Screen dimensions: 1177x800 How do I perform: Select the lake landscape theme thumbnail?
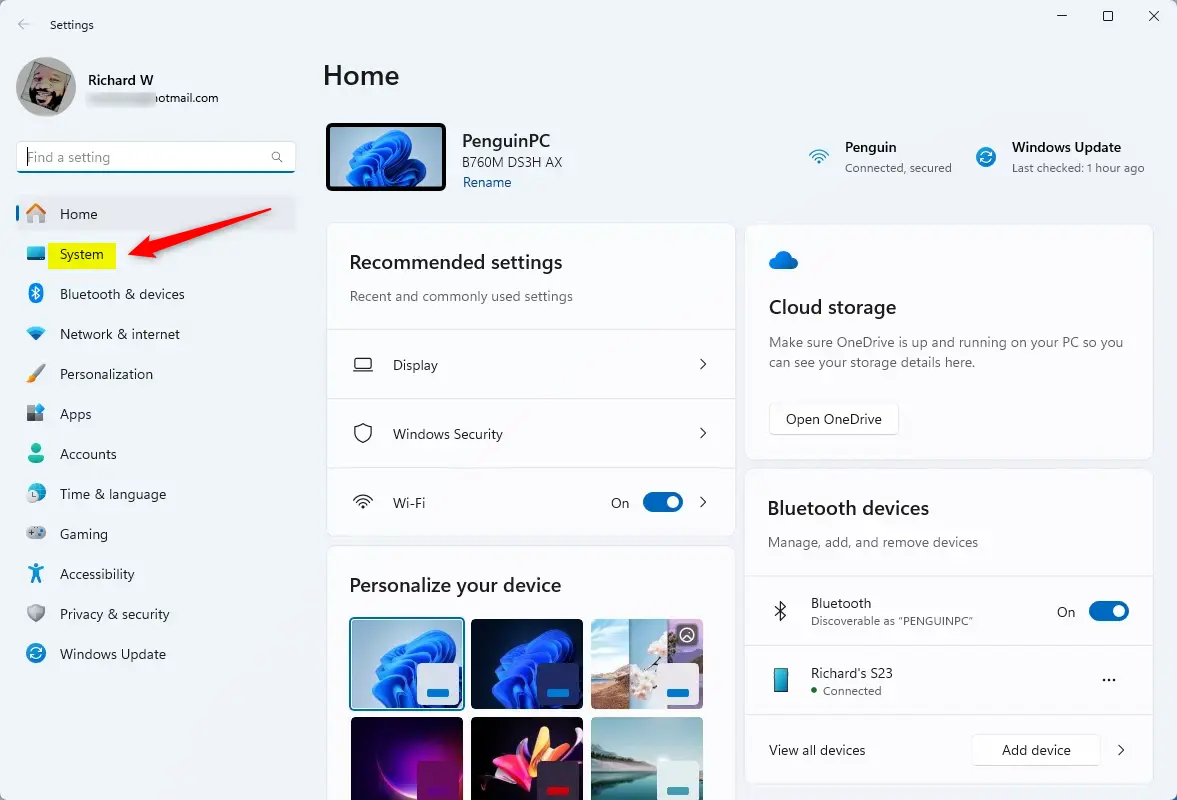pos(647,758)
